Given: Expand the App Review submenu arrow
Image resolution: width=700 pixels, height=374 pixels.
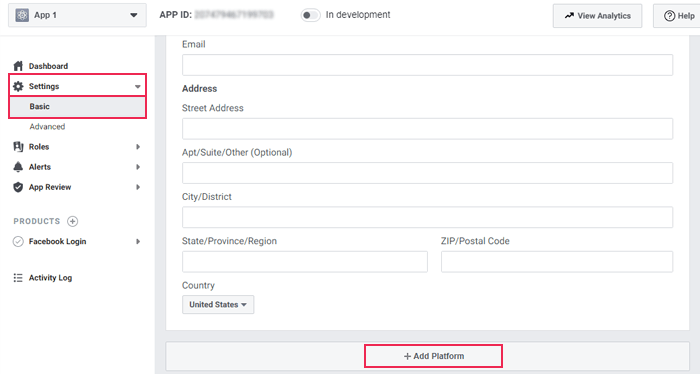Looking at the screenshot, I should point(138,187).
